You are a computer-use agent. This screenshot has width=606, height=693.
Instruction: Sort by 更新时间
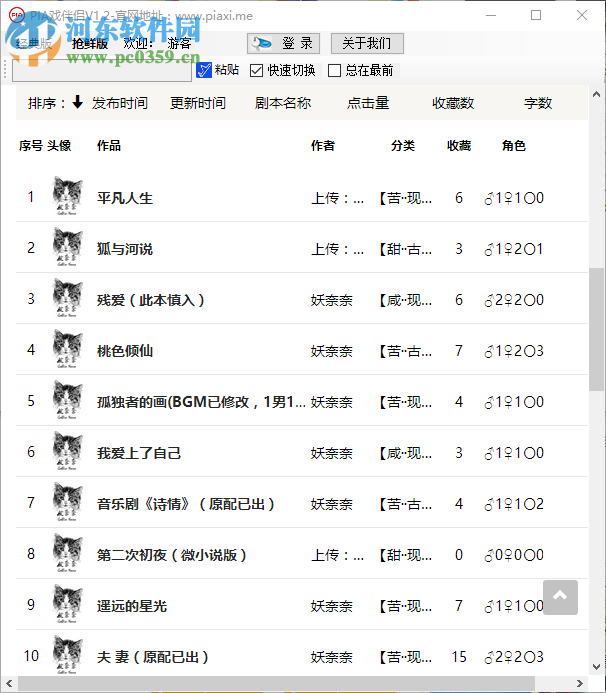(198, 103)
